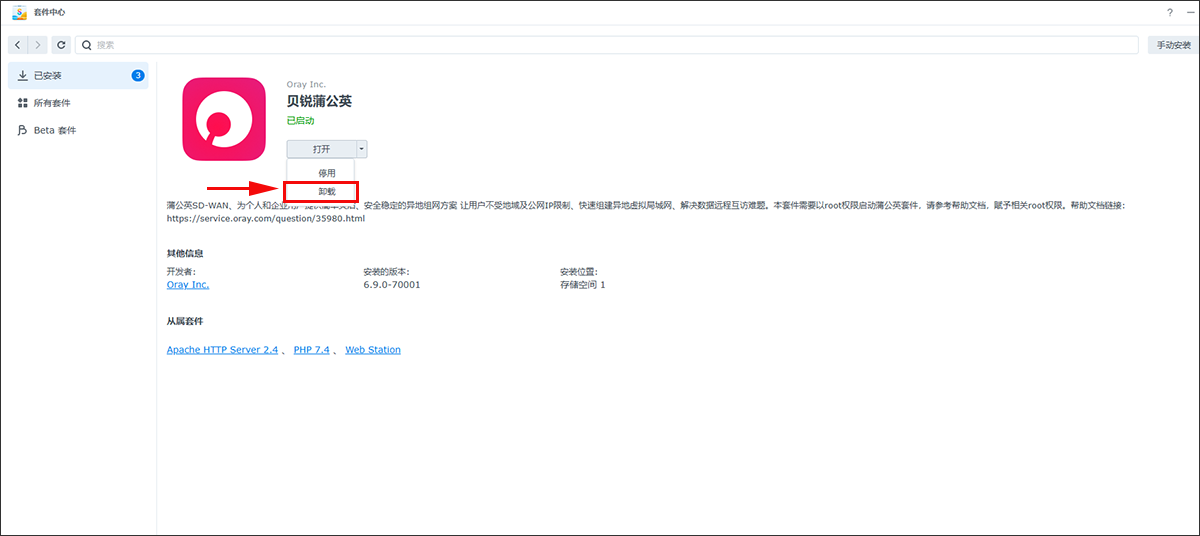The image size is (1200, 536).
Task: Select 停用 from the dropdown menu
Action: 327,173
